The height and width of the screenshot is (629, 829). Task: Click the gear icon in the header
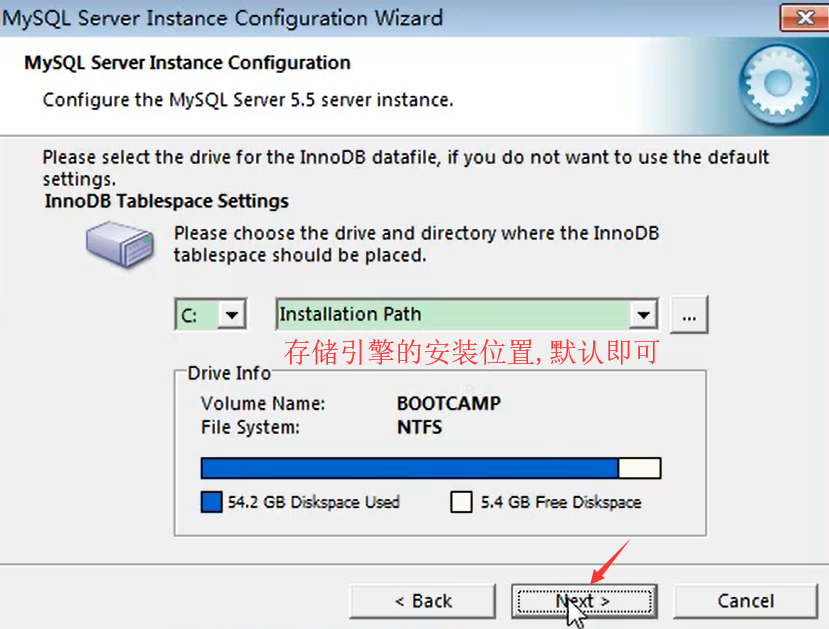click(778, 84)
